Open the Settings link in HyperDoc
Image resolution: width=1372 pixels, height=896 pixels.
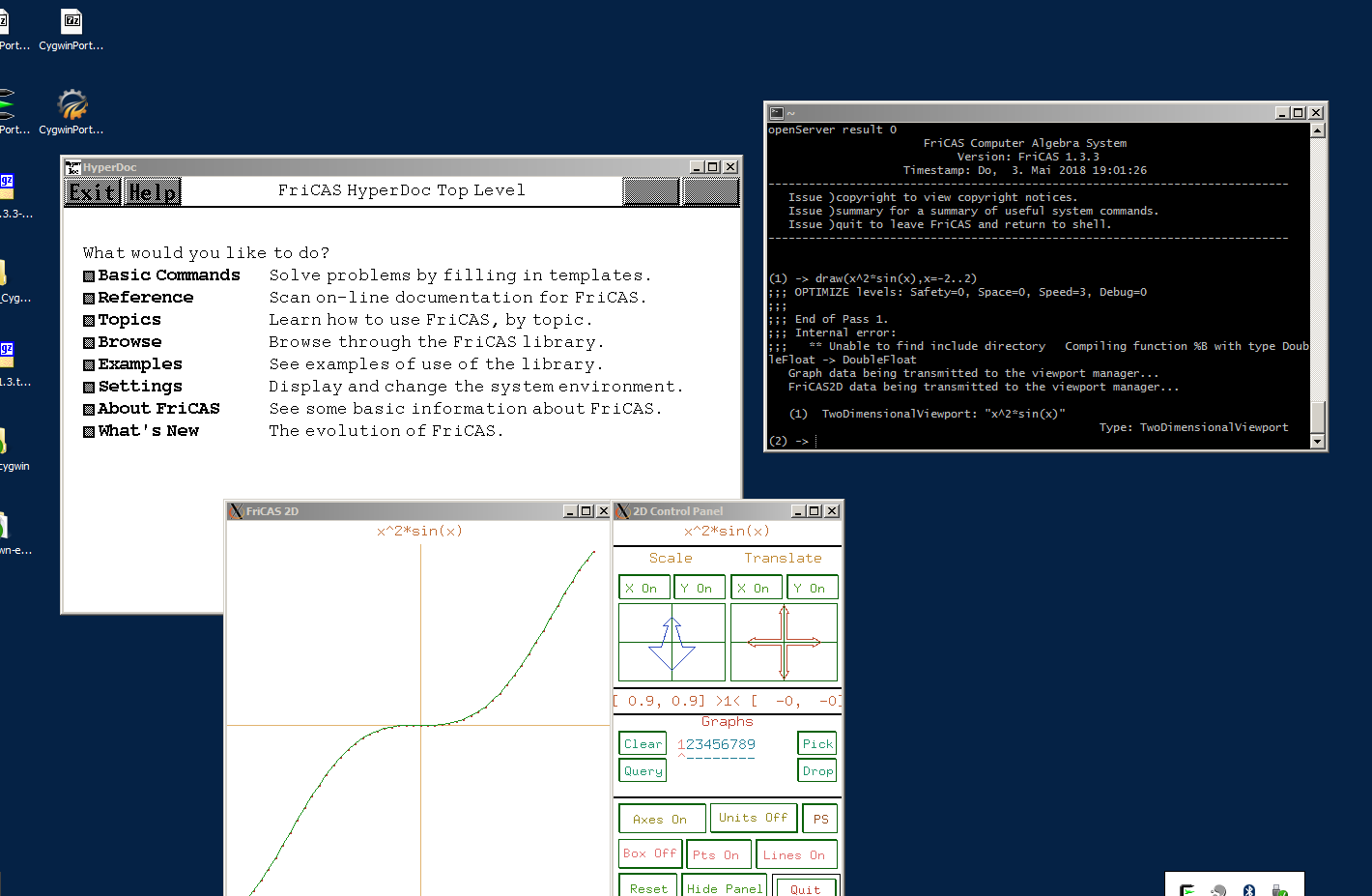click(x=140, y=387)
